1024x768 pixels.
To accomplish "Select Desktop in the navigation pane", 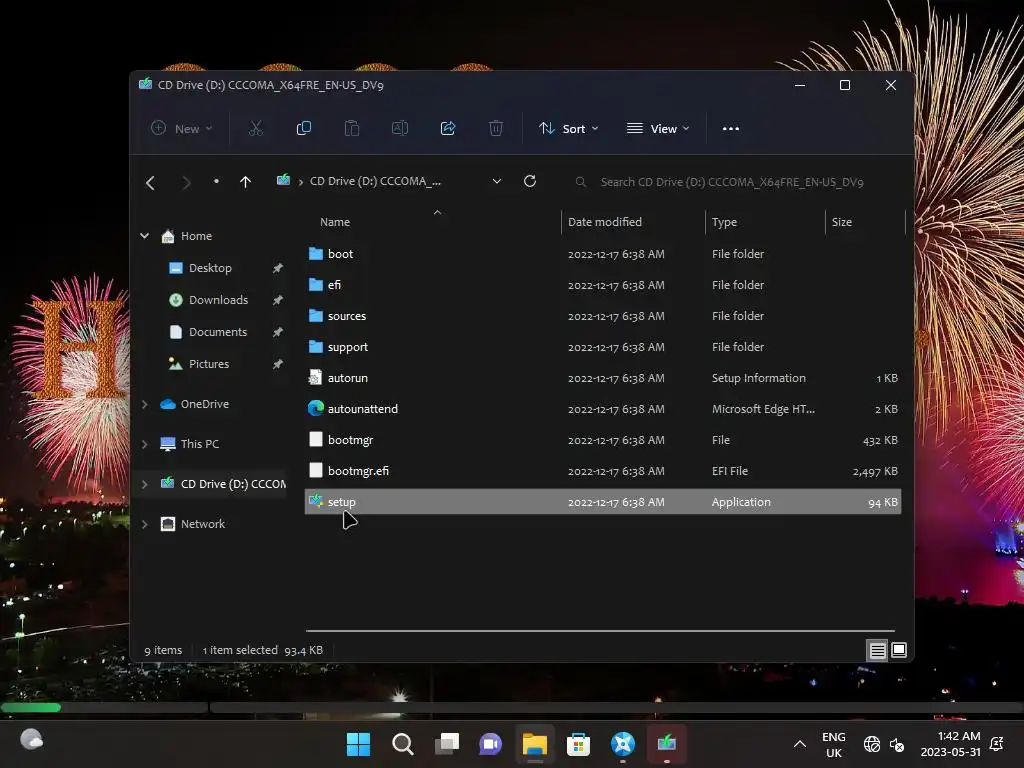I will (x=210, y=268).
